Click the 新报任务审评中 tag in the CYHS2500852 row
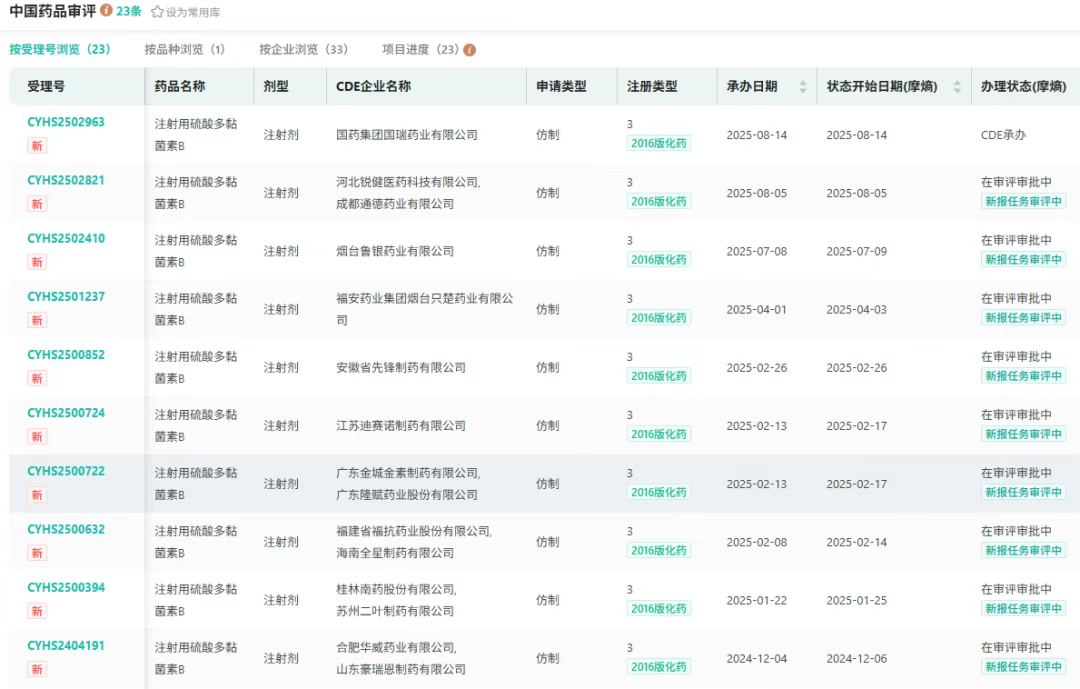1080x689 pixels. (1023, 376)
